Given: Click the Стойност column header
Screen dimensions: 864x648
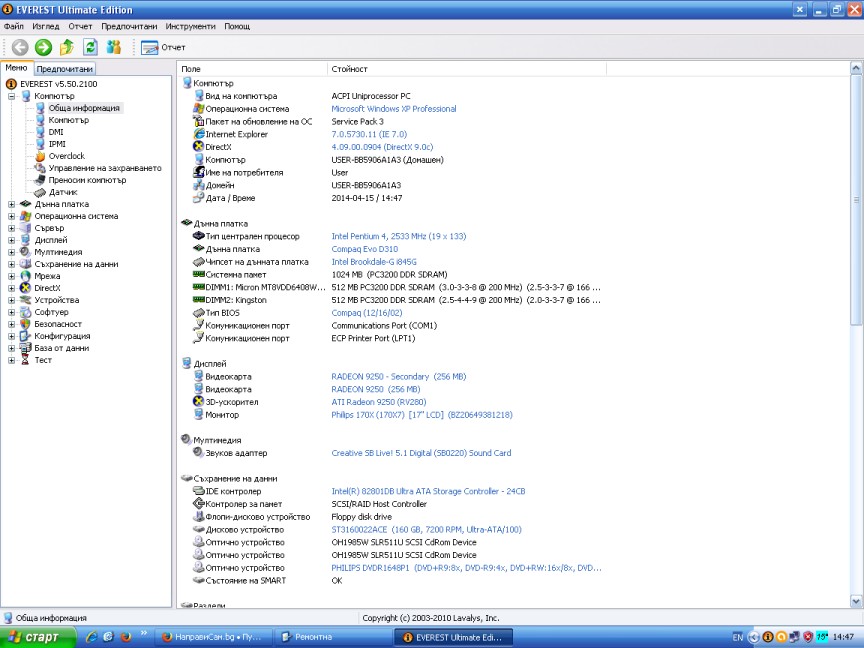Looking at the screenshot, I should click(x=349, y=69).
